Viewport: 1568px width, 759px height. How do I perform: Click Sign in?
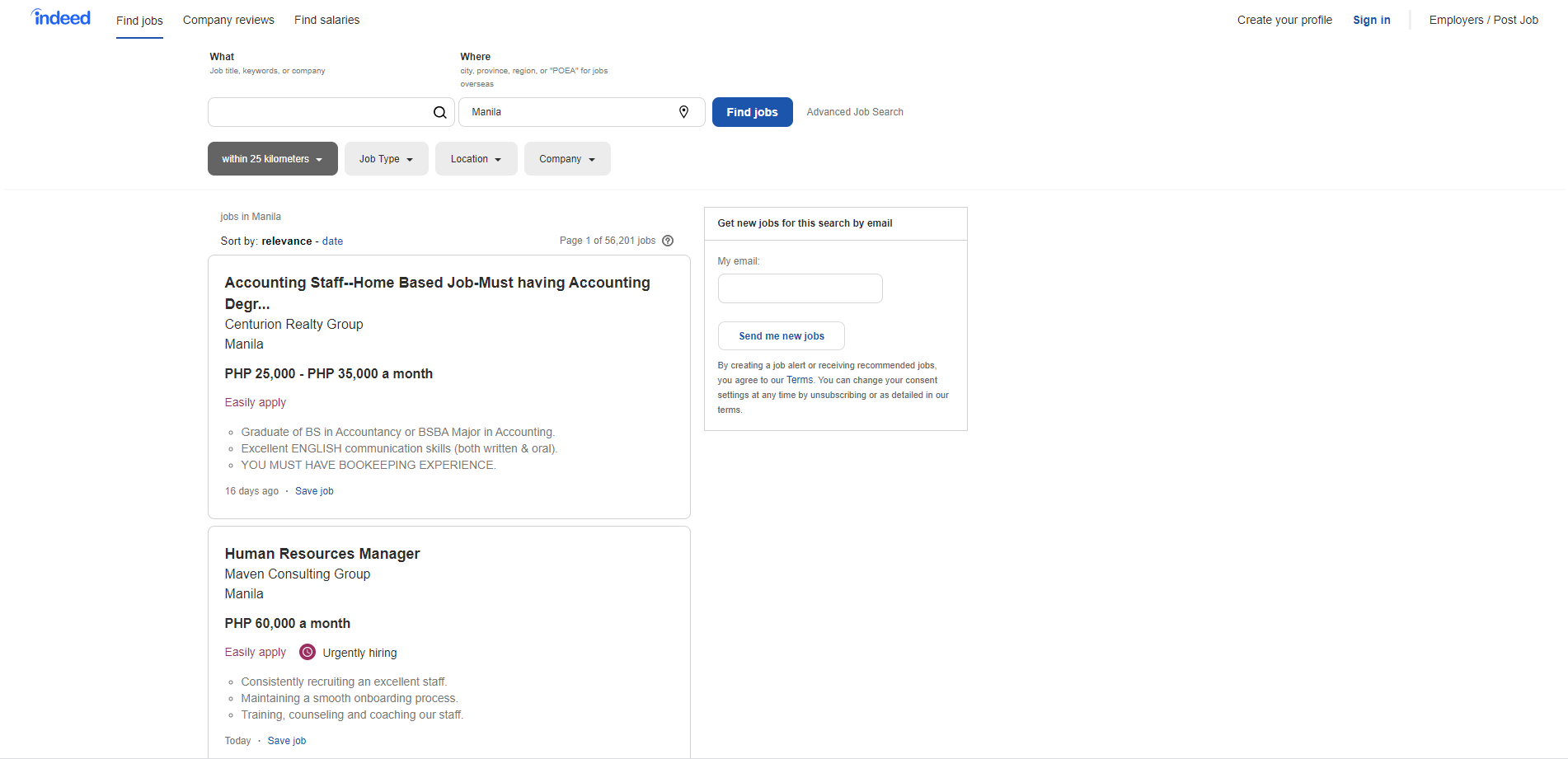pos(1372,20)
